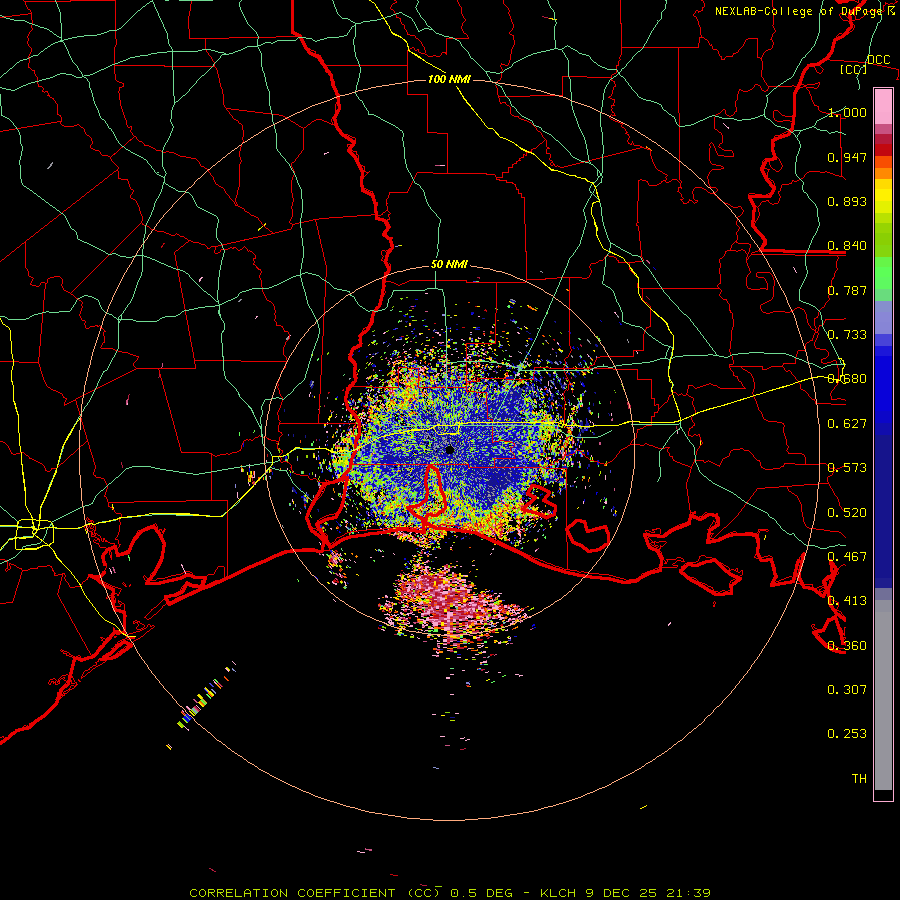Pick the light pink swatch beside 1.000
Screen dimensions: 900x900
(883, 107)
